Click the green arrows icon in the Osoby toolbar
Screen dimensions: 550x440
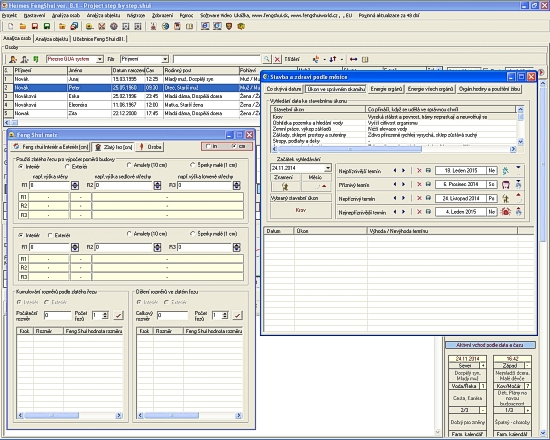[35, 59]
